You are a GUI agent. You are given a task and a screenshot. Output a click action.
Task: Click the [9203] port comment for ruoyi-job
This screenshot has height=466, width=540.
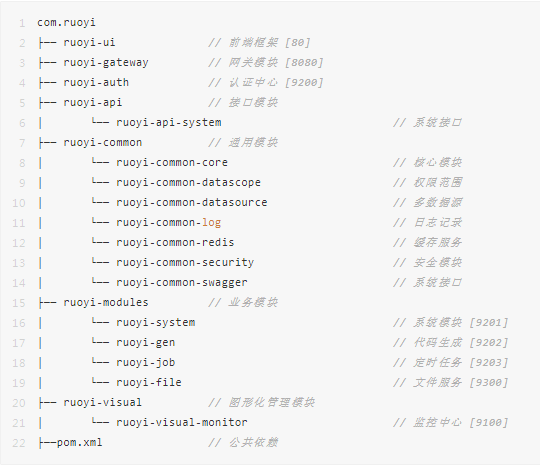pyautogui.click(x=489, y=362)
